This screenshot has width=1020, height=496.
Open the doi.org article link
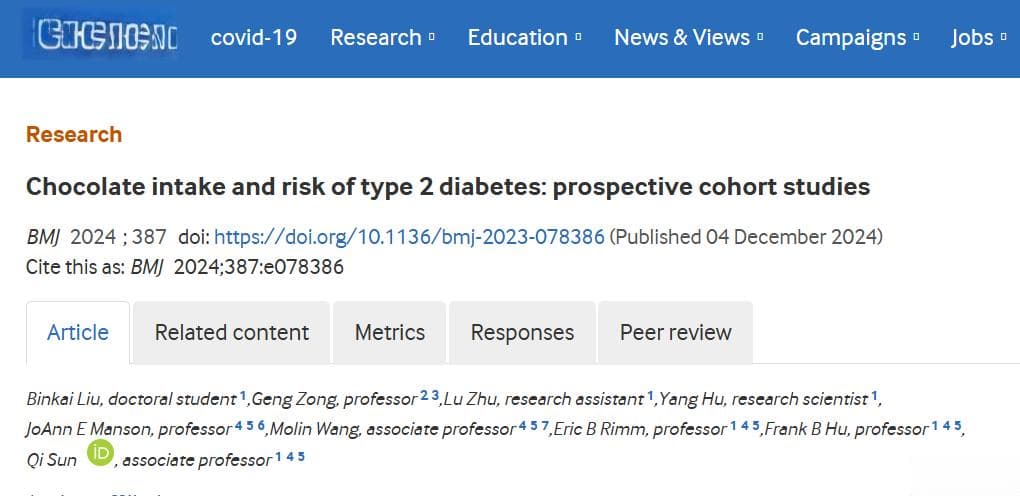tap(409, 237)
